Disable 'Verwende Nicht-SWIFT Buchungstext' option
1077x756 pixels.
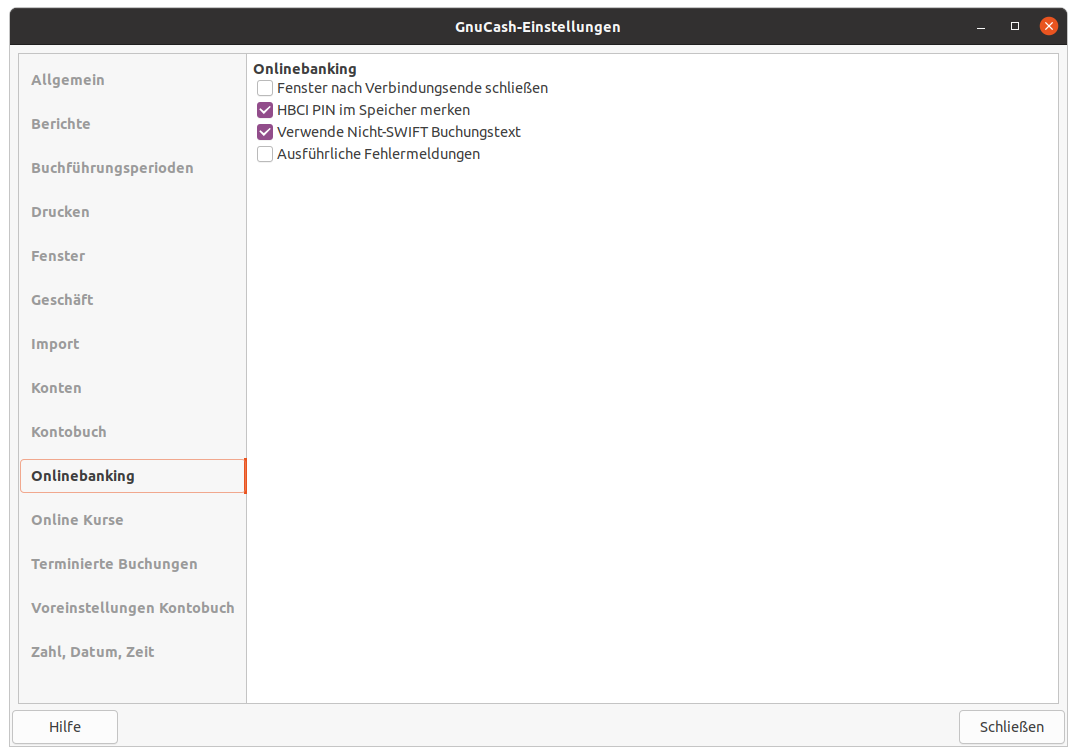click(265, 132)
